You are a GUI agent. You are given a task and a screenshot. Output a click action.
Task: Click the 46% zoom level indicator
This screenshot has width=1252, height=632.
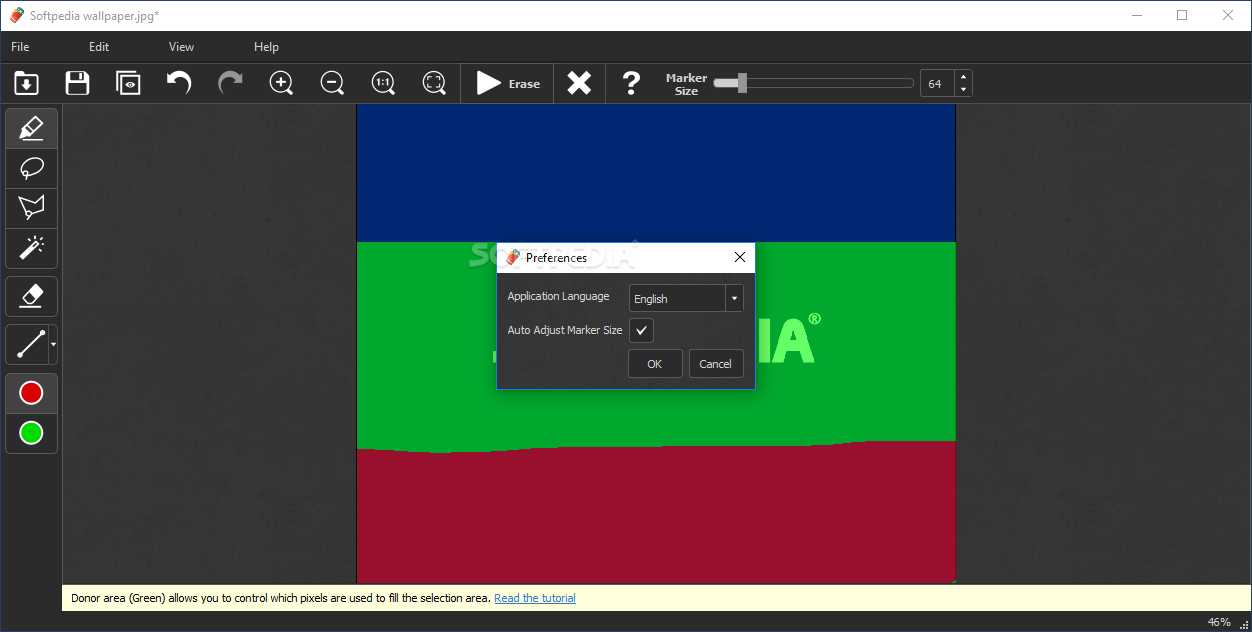[1219, 622]
